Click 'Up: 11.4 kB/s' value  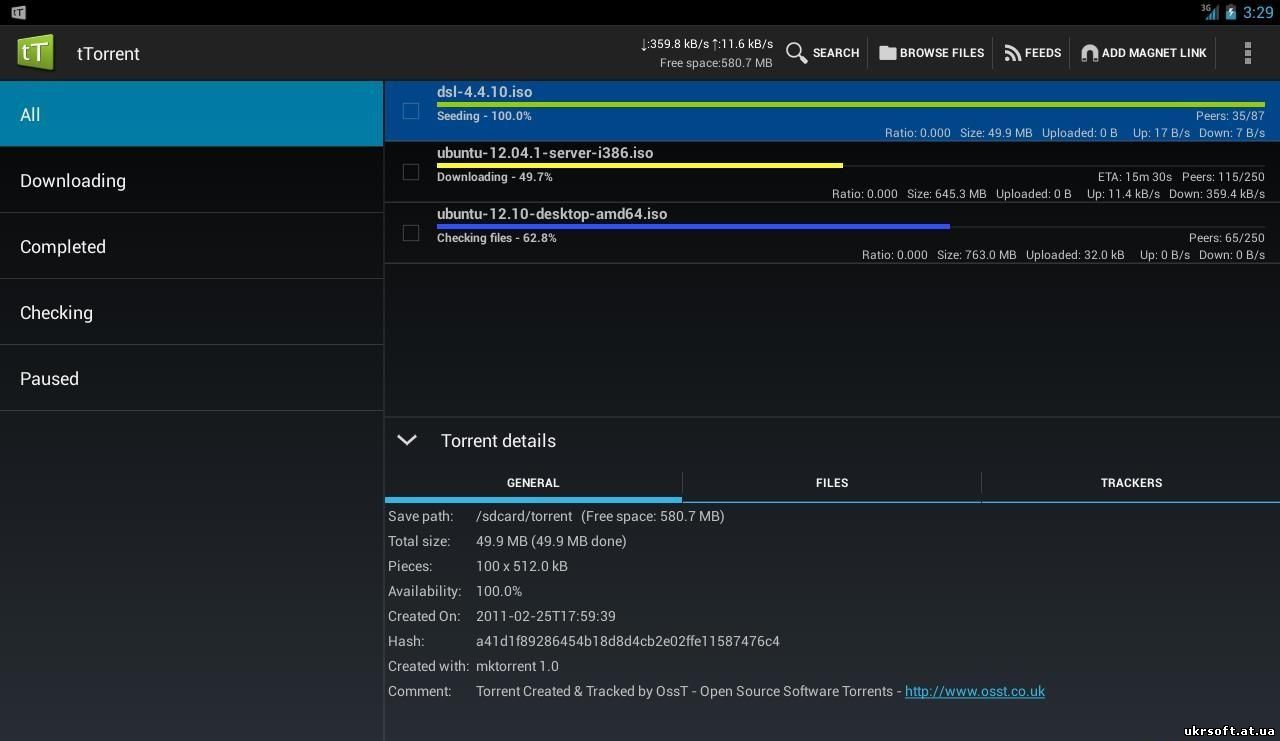(x=1124, y=194)
